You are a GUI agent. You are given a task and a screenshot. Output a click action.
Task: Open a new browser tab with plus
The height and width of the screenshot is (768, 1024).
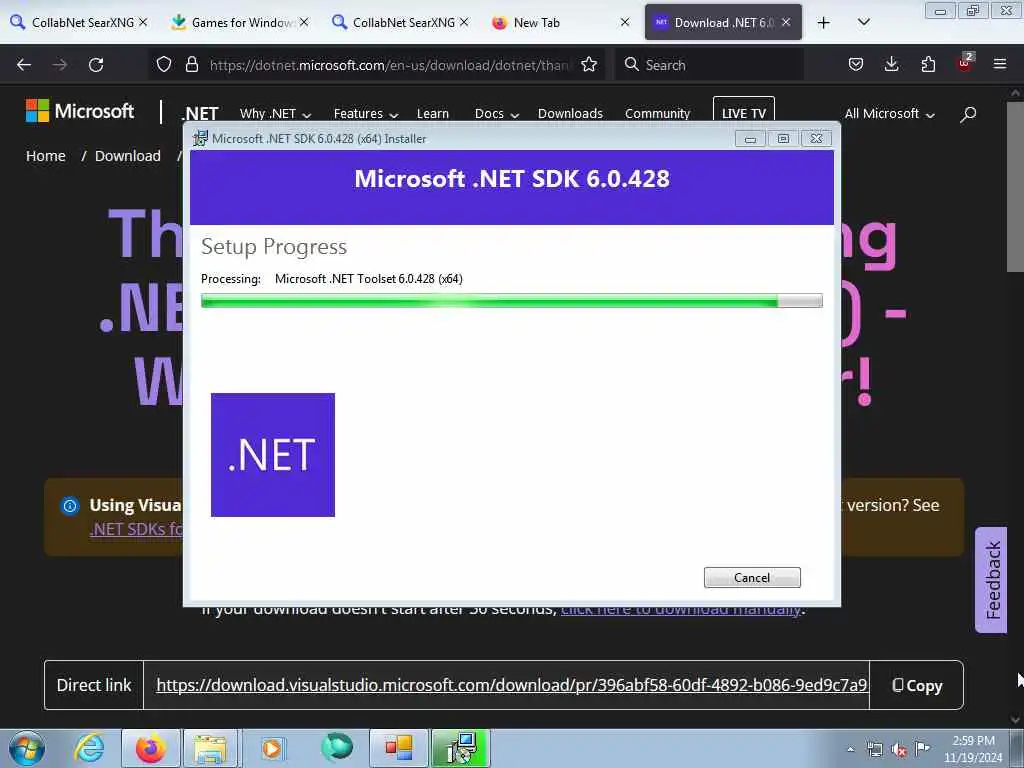[824, 23]
